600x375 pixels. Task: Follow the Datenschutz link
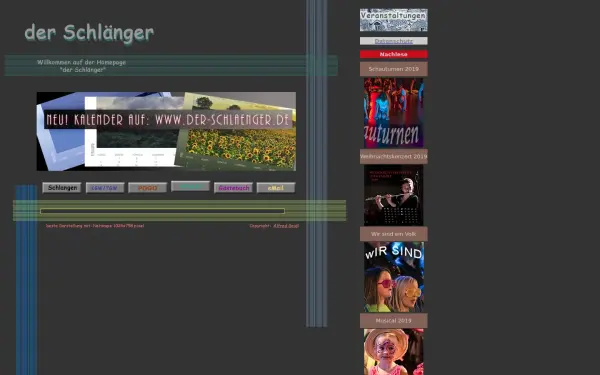tap(393, 41)
